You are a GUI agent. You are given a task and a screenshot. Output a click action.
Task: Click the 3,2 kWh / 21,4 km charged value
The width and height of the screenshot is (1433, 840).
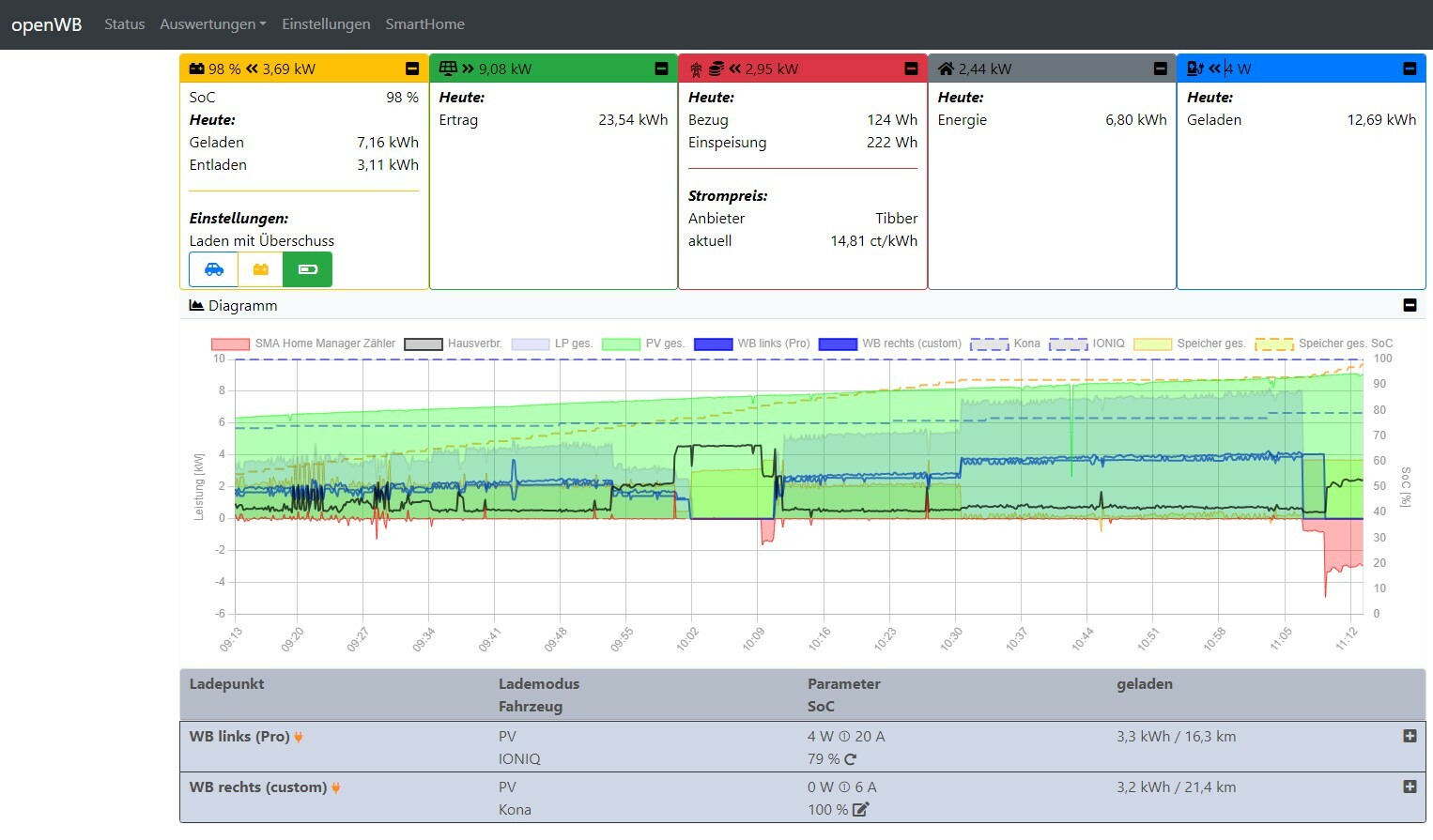click(x=1176, y=787)
